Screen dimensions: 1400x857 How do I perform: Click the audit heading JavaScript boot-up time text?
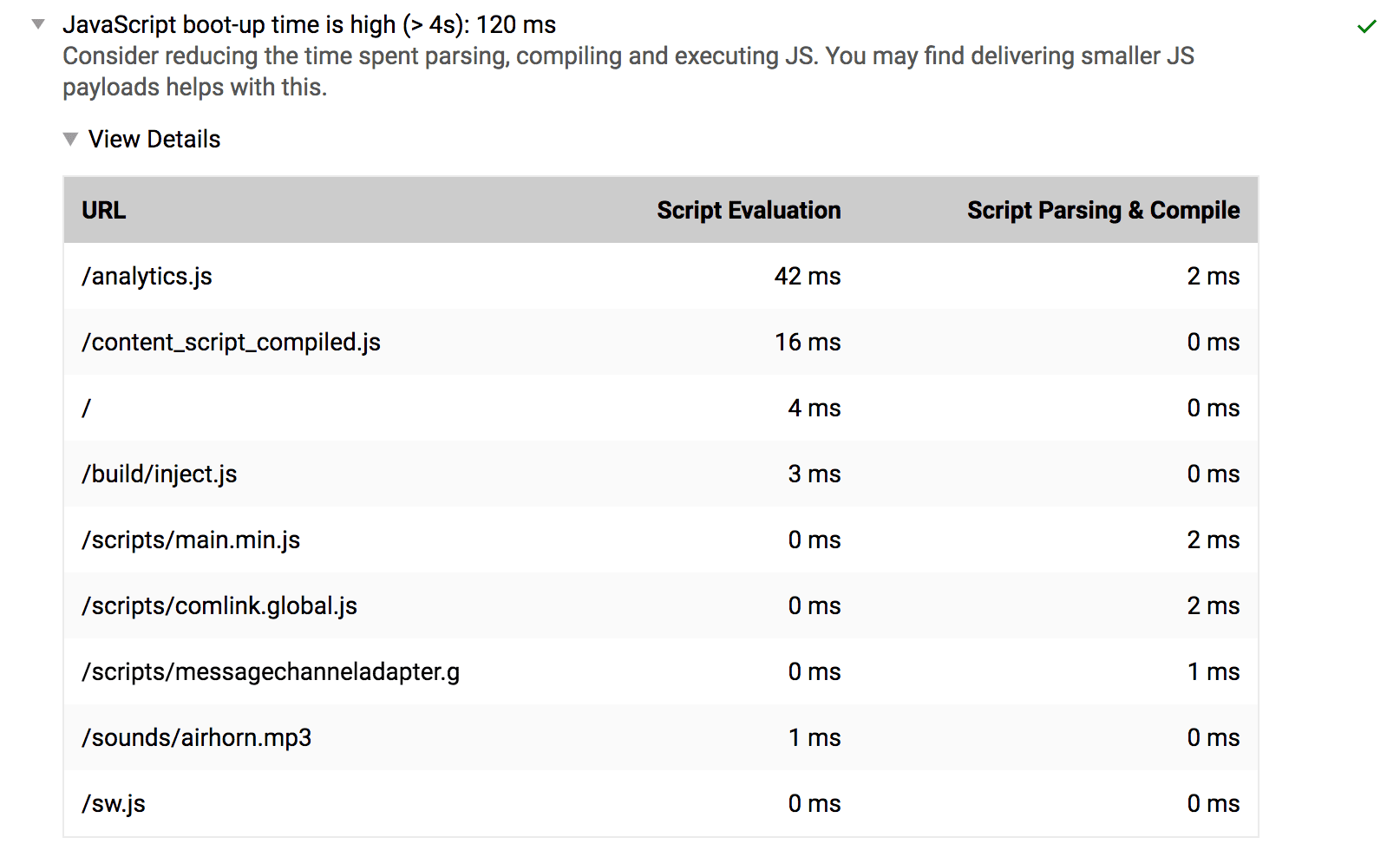coord(309,24)
